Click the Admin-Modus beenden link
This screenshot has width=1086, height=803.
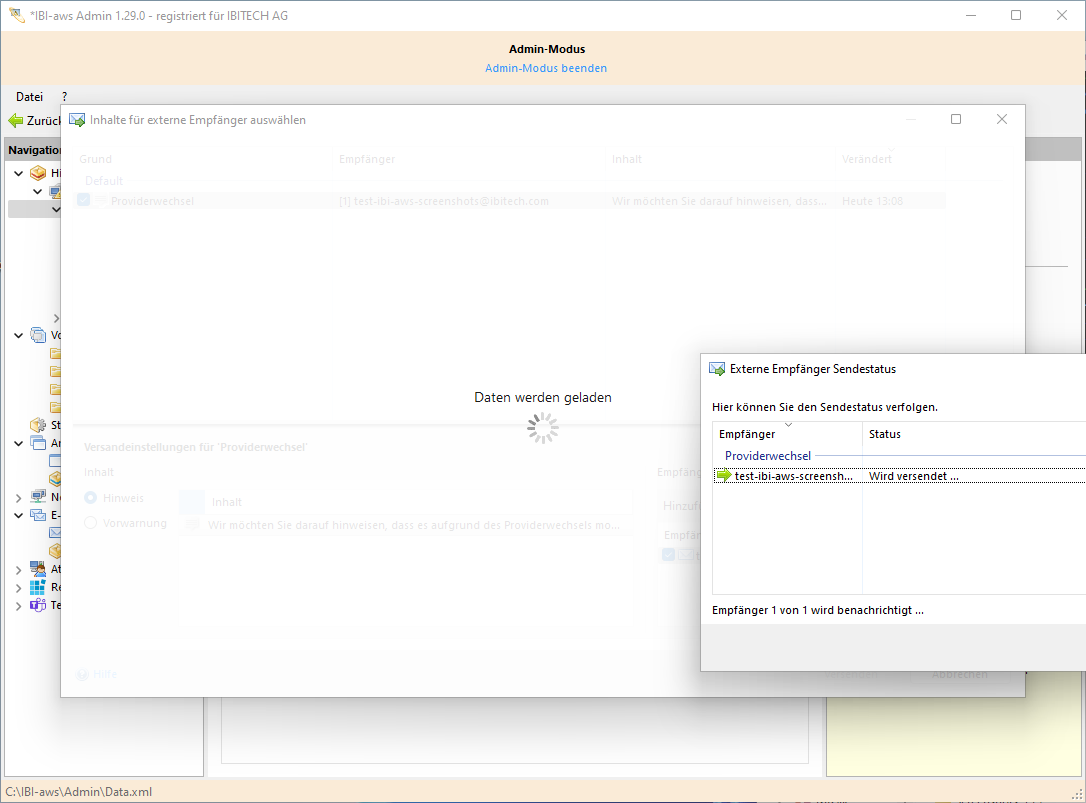point(545,68)
